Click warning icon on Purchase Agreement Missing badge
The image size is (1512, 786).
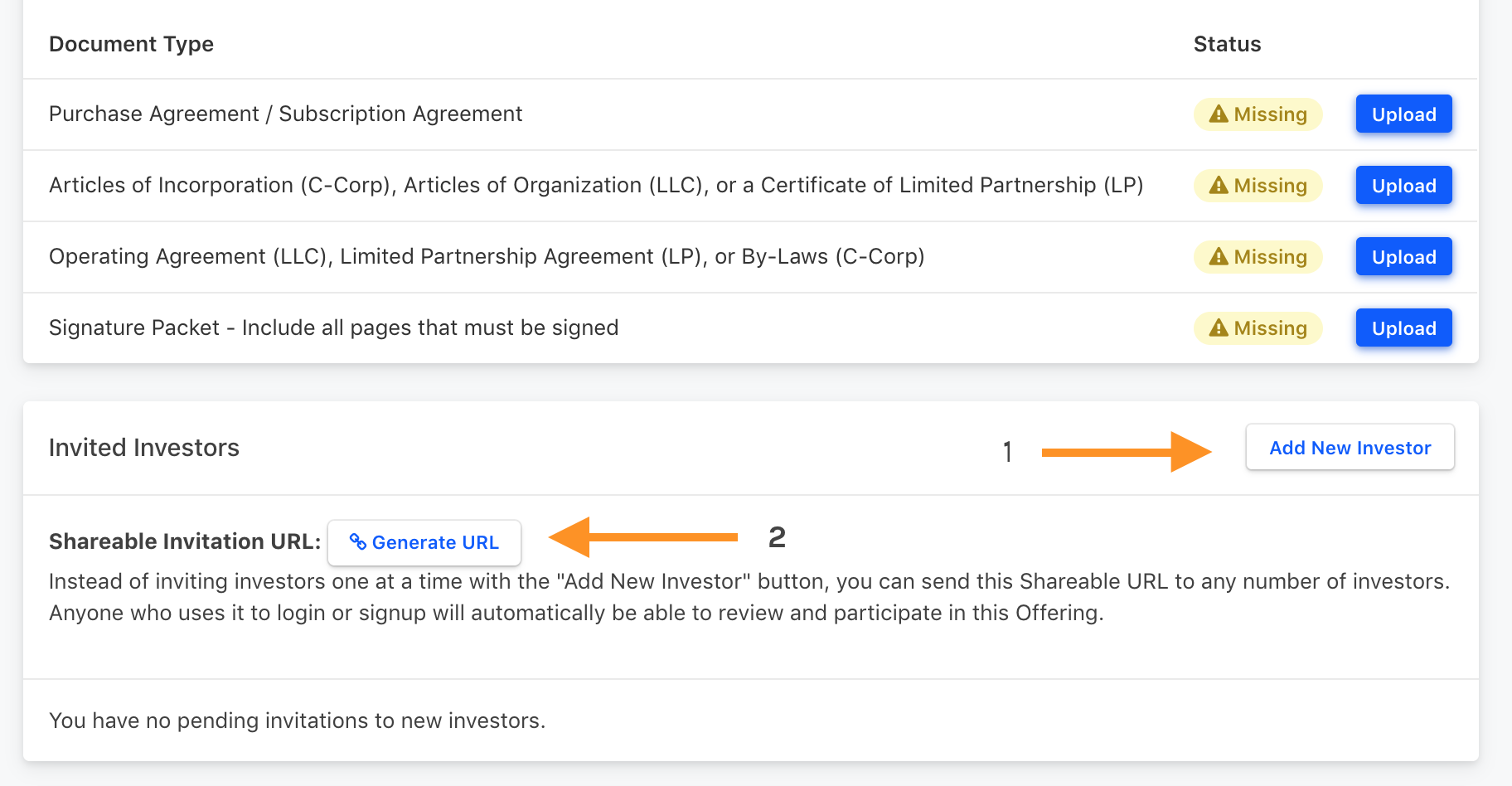1219,114
